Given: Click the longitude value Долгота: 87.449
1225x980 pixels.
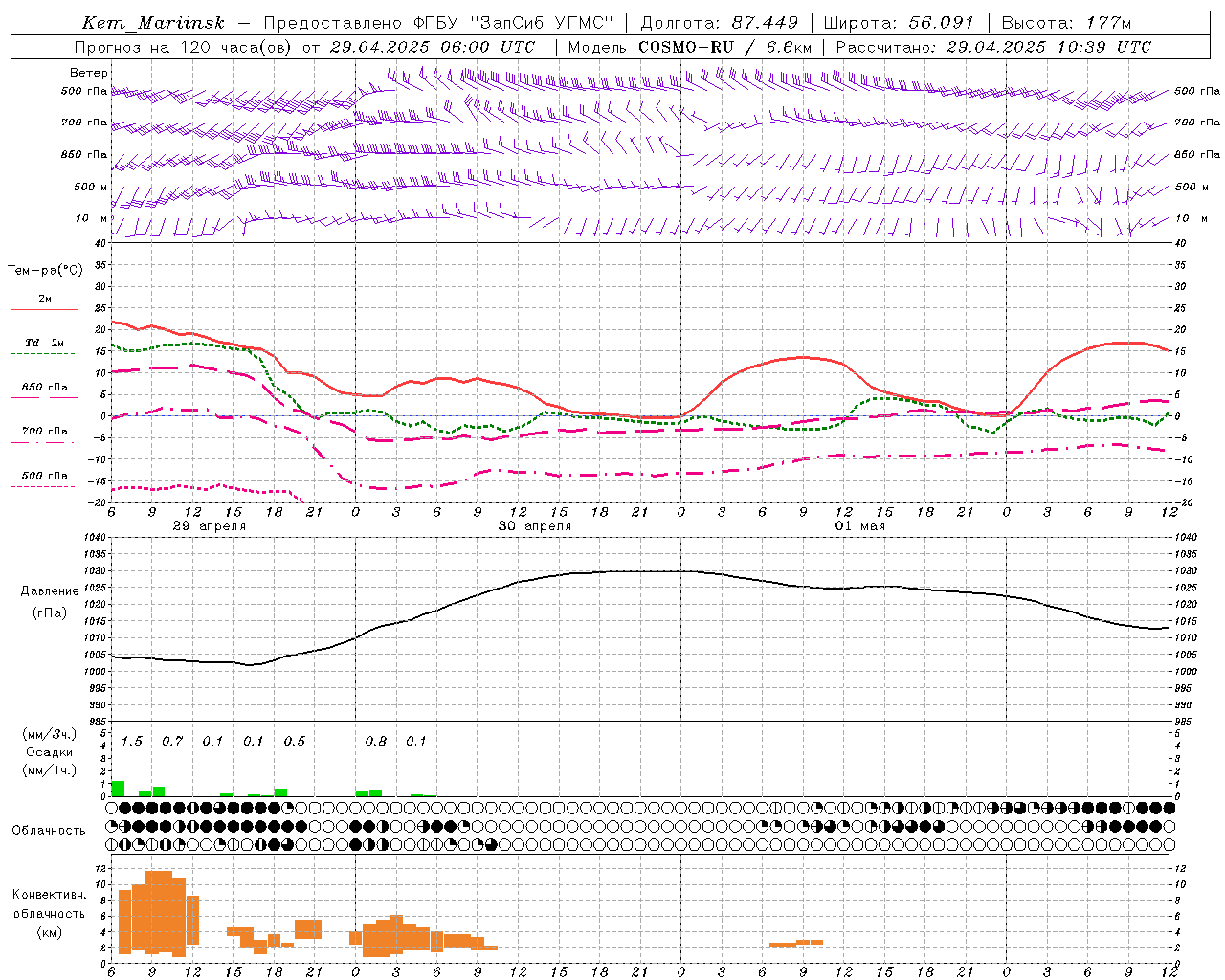Looking at the screenshot, I should 719,23.
